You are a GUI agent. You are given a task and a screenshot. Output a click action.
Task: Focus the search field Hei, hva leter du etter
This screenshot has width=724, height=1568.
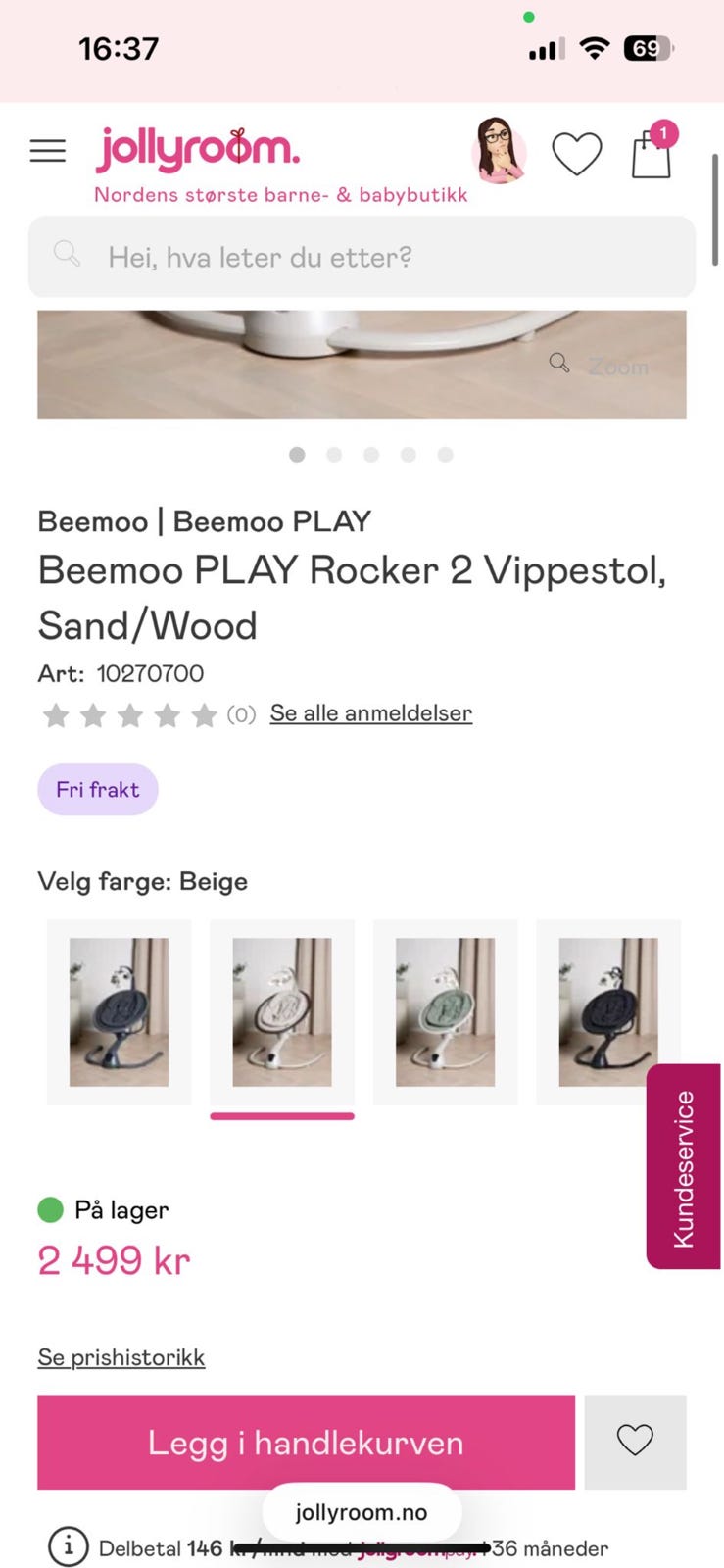point(362,257)
